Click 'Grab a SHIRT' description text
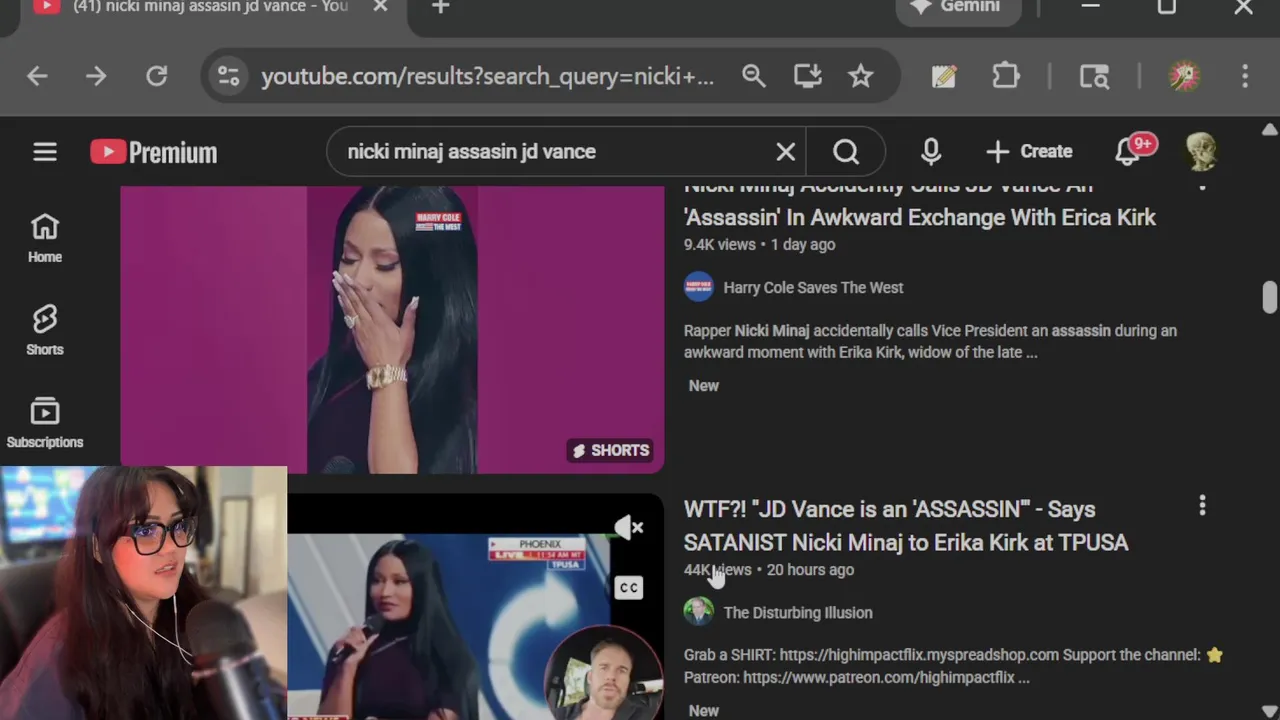The width and height of the screenshot is (1280, 720). 953,666
